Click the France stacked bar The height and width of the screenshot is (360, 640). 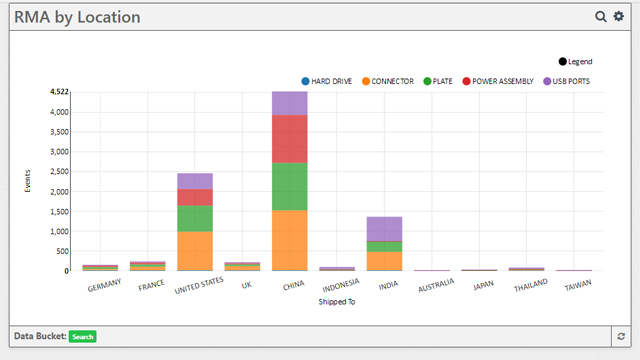148,266
